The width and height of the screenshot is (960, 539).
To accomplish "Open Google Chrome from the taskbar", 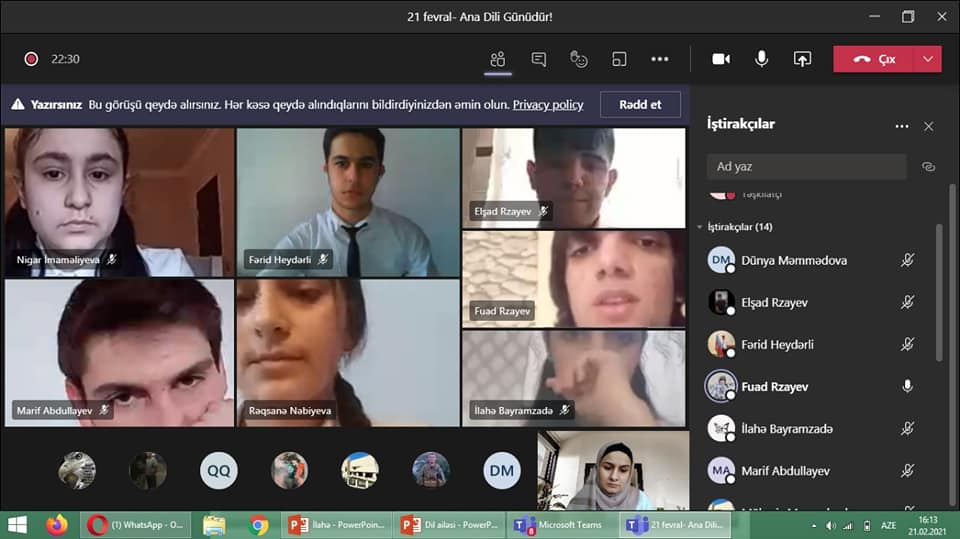I will (258, 525).
